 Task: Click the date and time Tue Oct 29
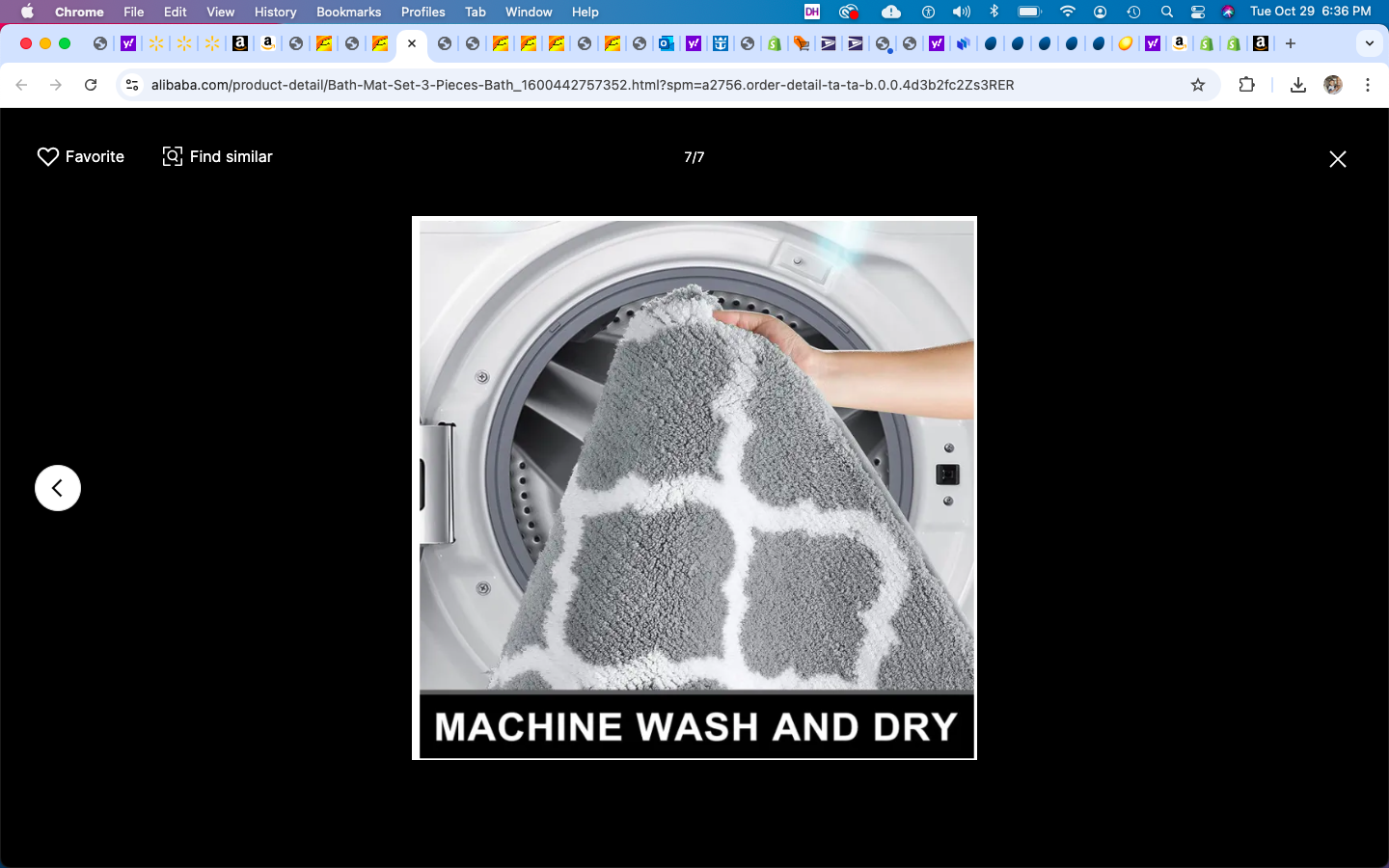[1310, 12]
